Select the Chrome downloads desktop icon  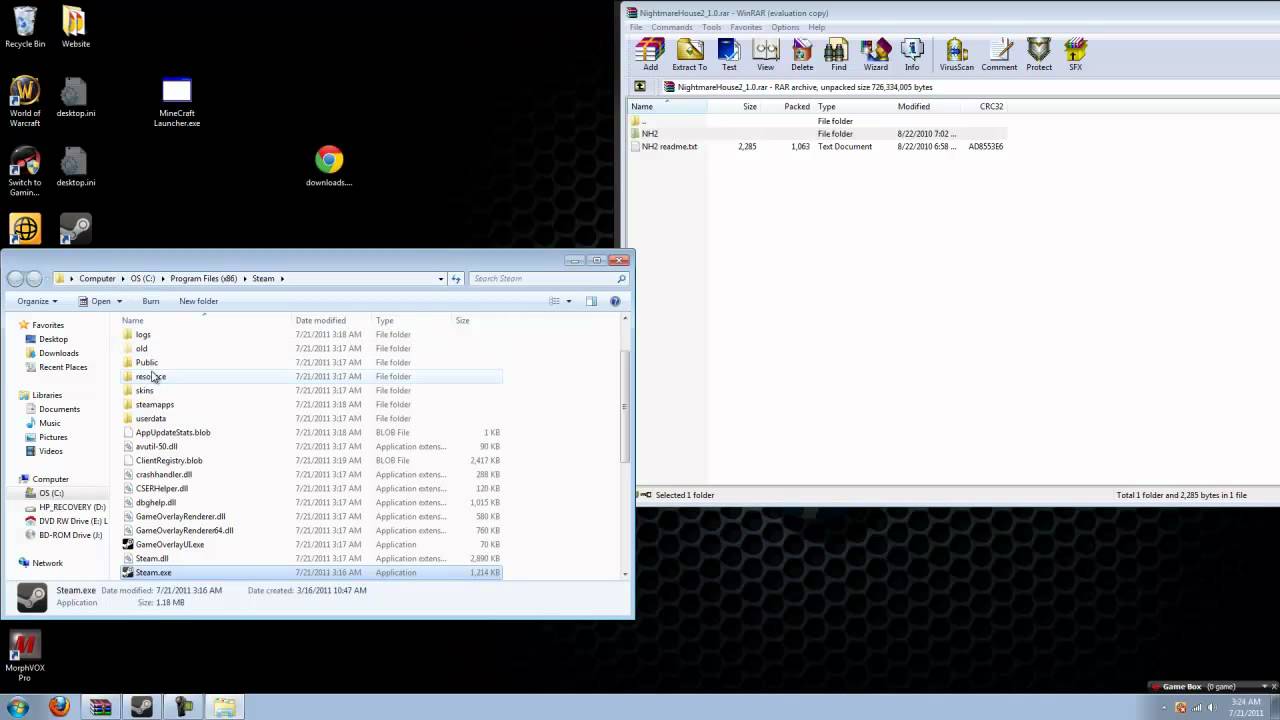coord(329,166)
